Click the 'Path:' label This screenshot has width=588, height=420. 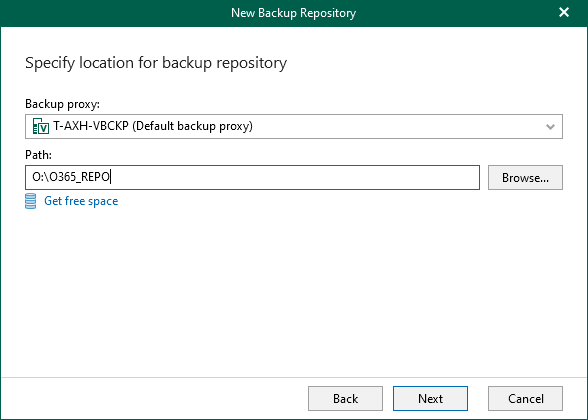tap(38, 155)
